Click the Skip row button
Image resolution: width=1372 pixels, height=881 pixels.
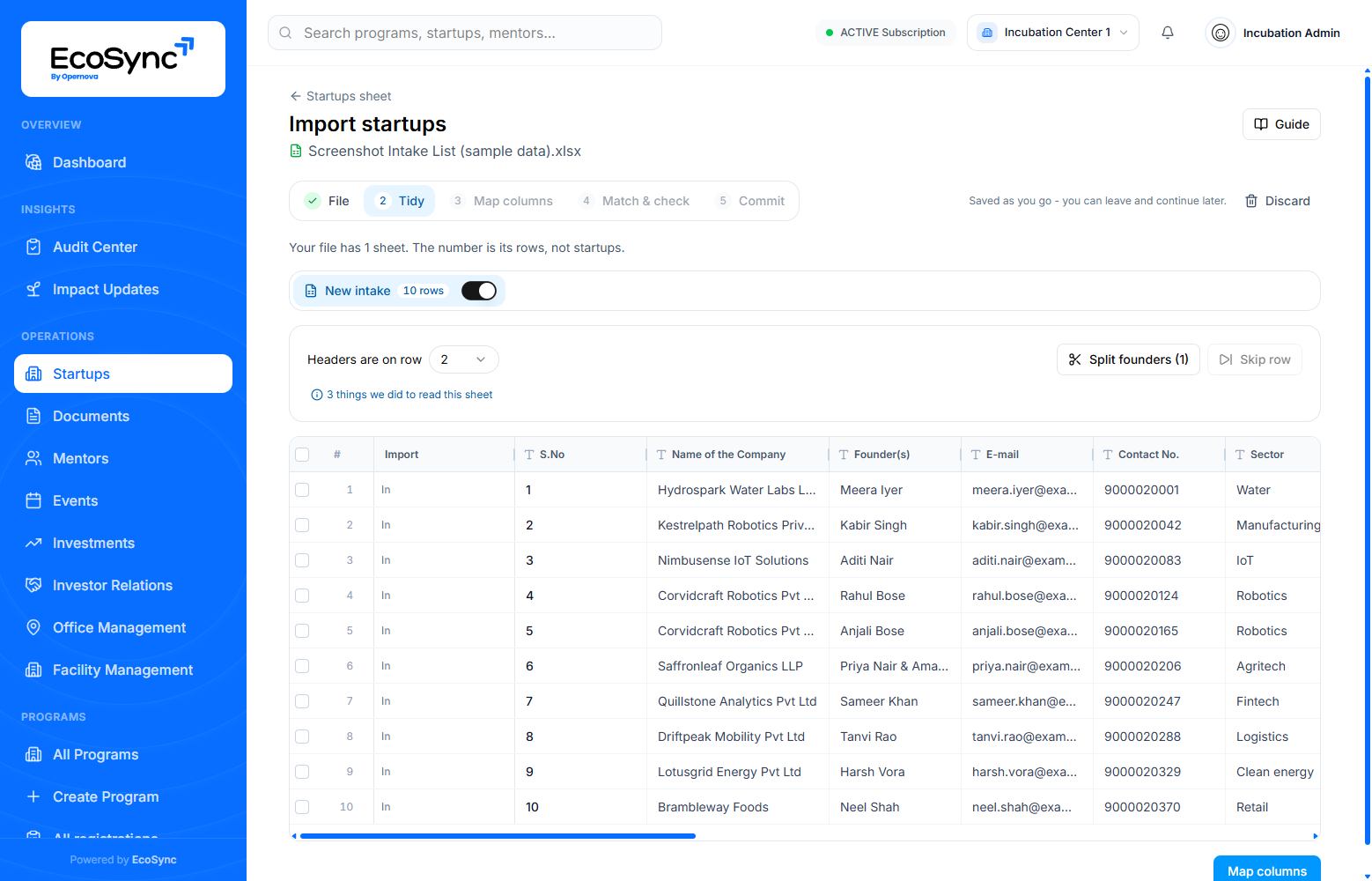pos(1255,359)
